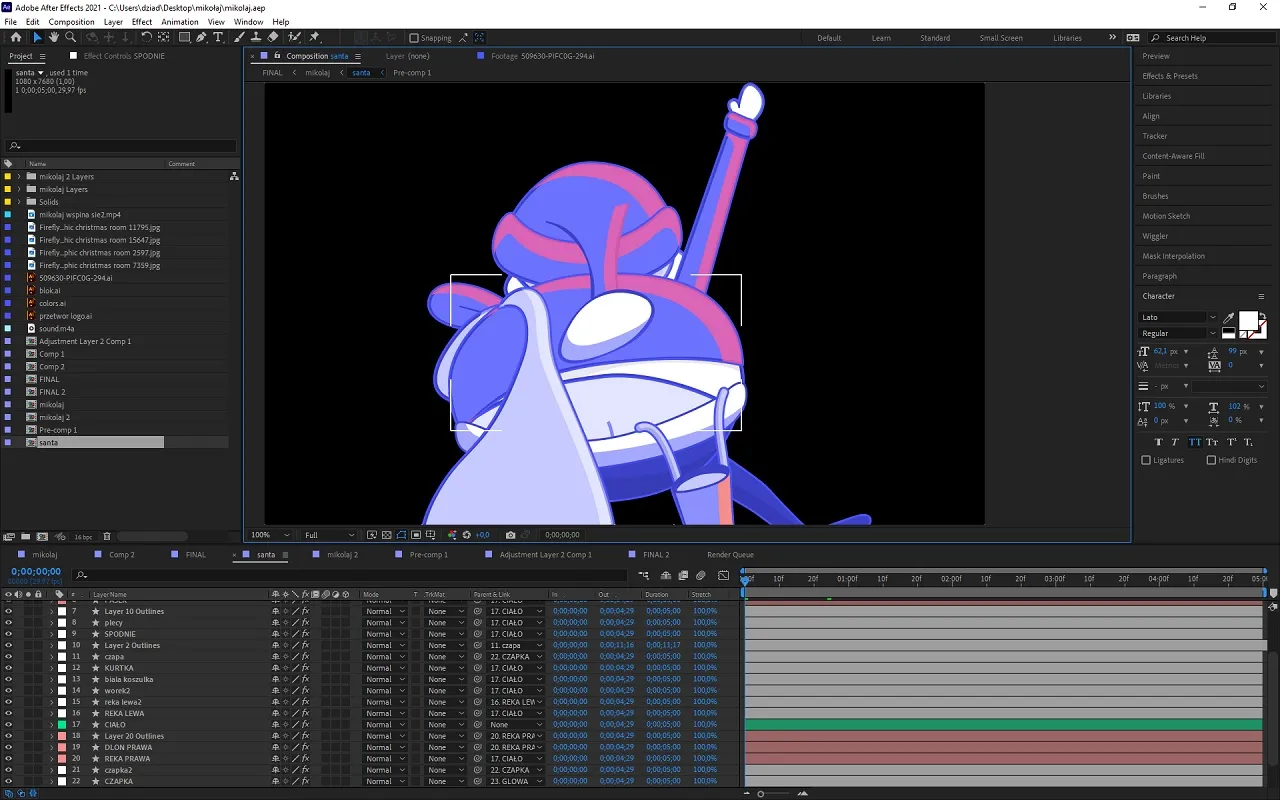Expand the Effects & Presets panel

coord(1169,76)
